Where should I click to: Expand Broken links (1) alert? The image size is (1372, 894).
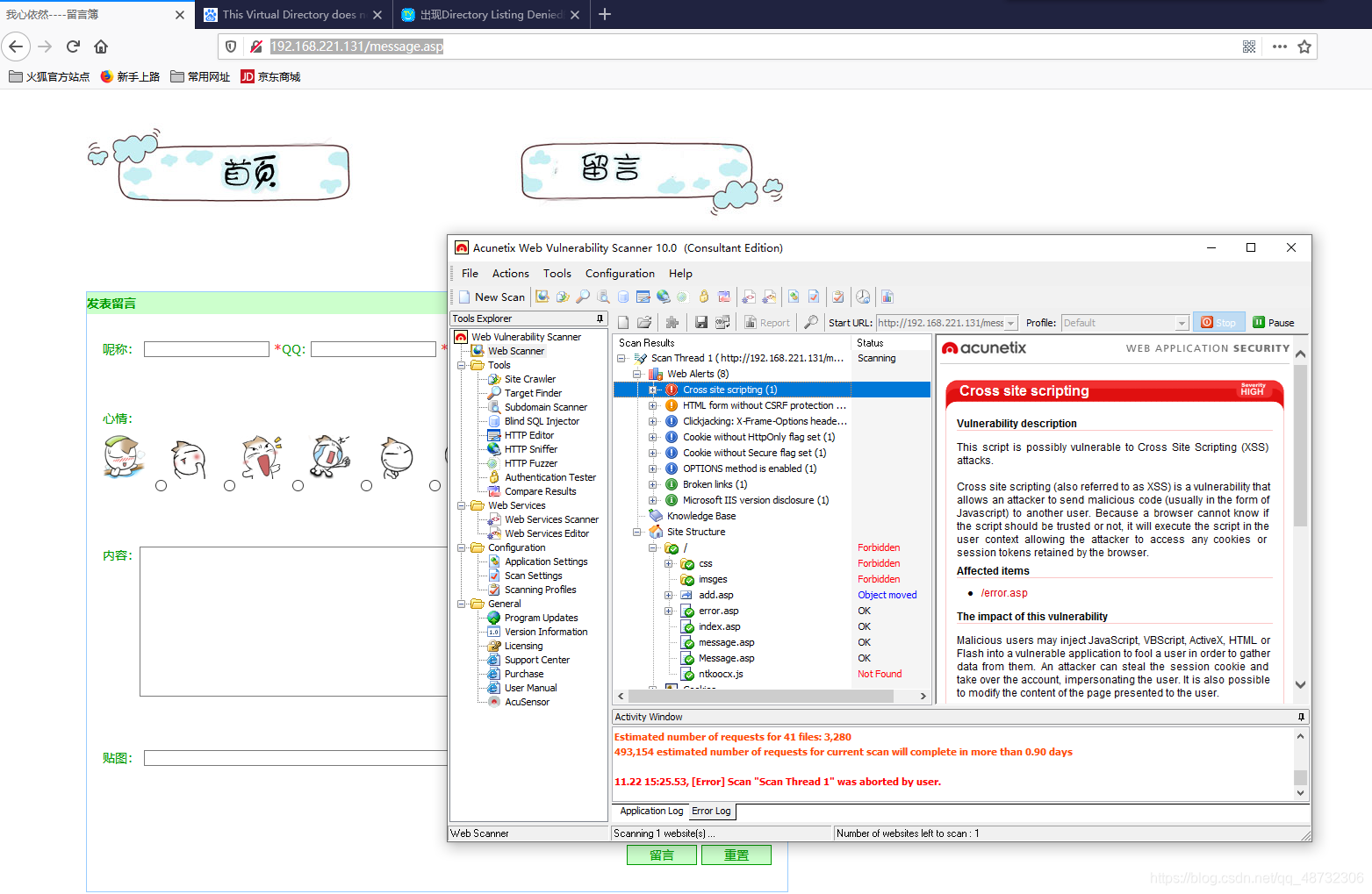(x=652, y=484)
